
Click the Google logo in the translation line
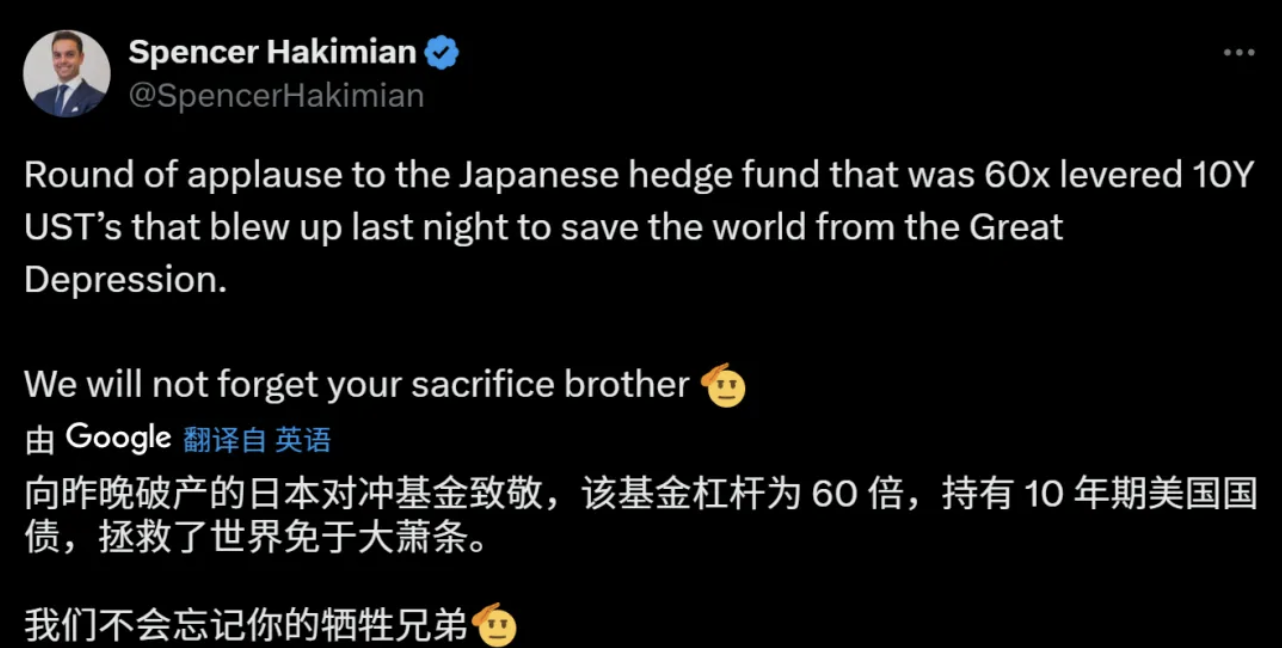point(119,437)
